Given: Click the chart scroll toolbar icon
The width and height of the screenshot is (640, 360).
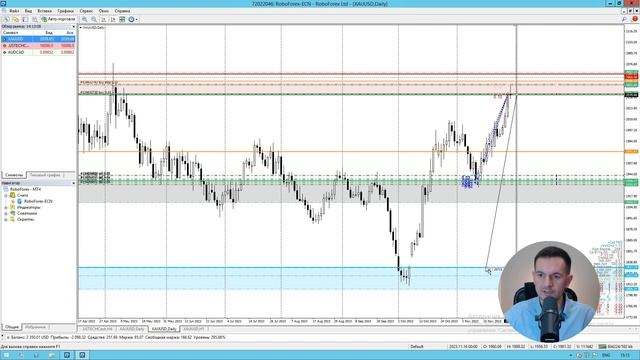Looking at the screenshot, I should tap(104, 19).
